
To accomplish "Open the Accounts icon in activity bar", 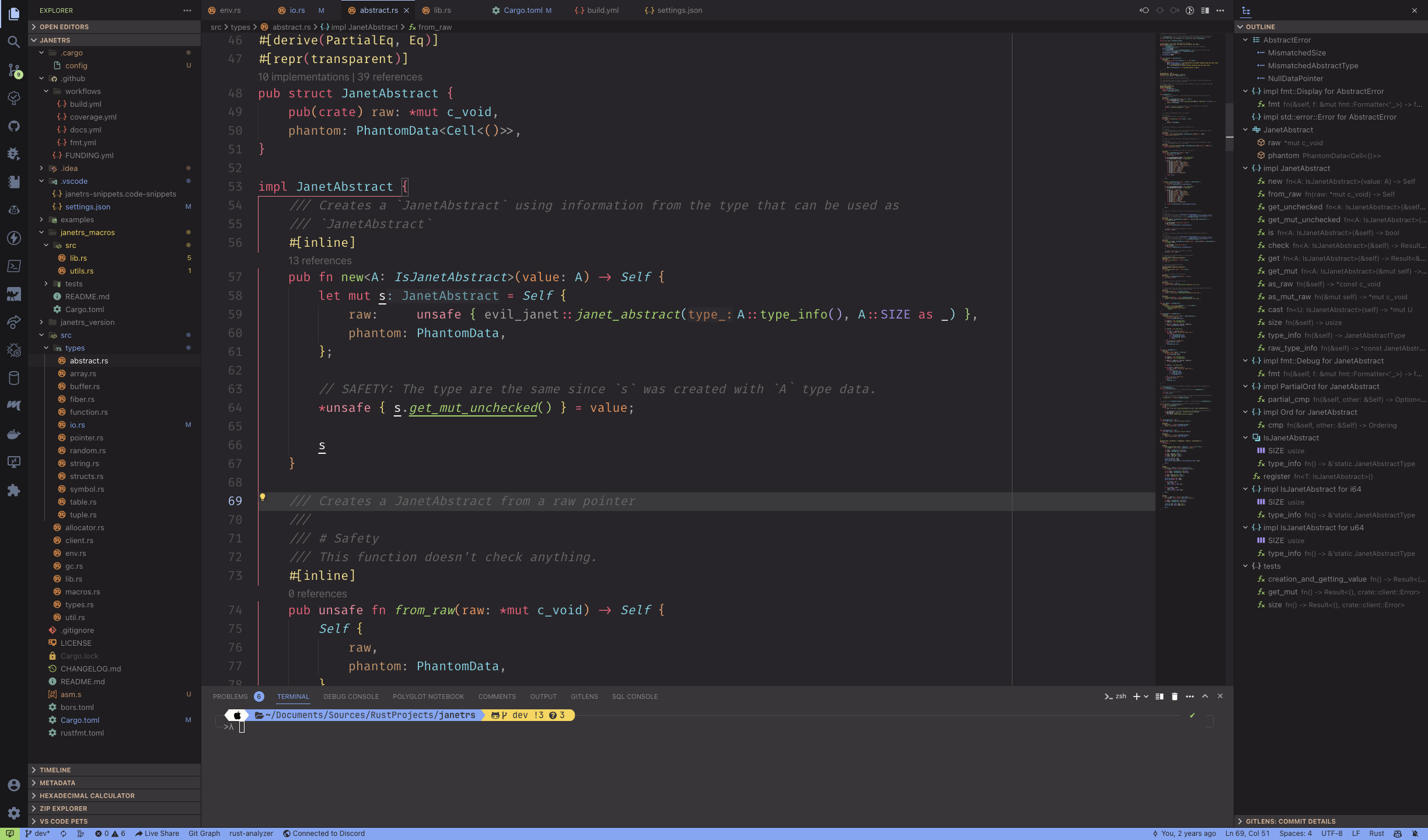I will coord(14,785).
